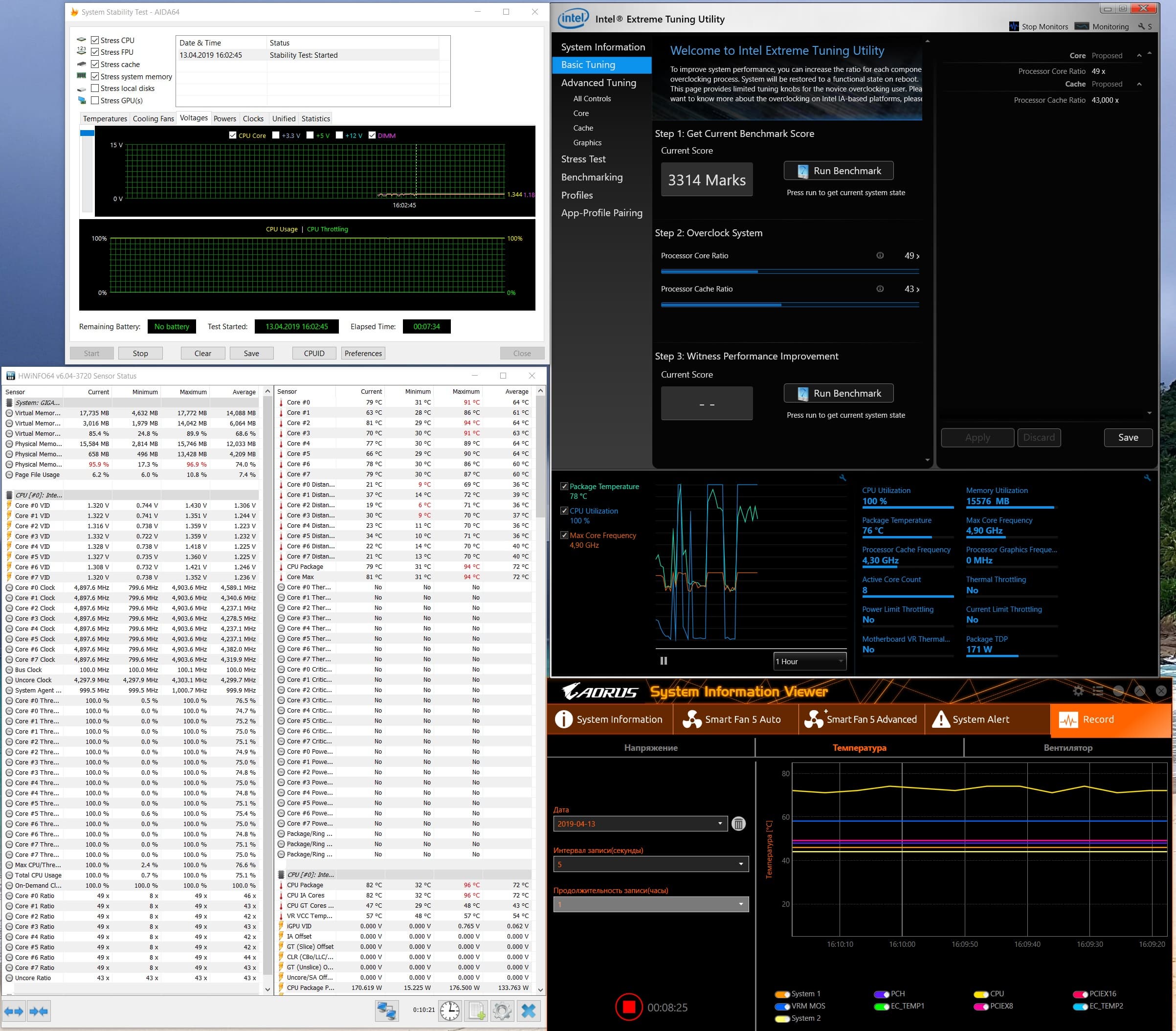1176x1031 pixels.
Task: Enable Stress GPU(s) checkbox
Action: [x=95, y=100]
